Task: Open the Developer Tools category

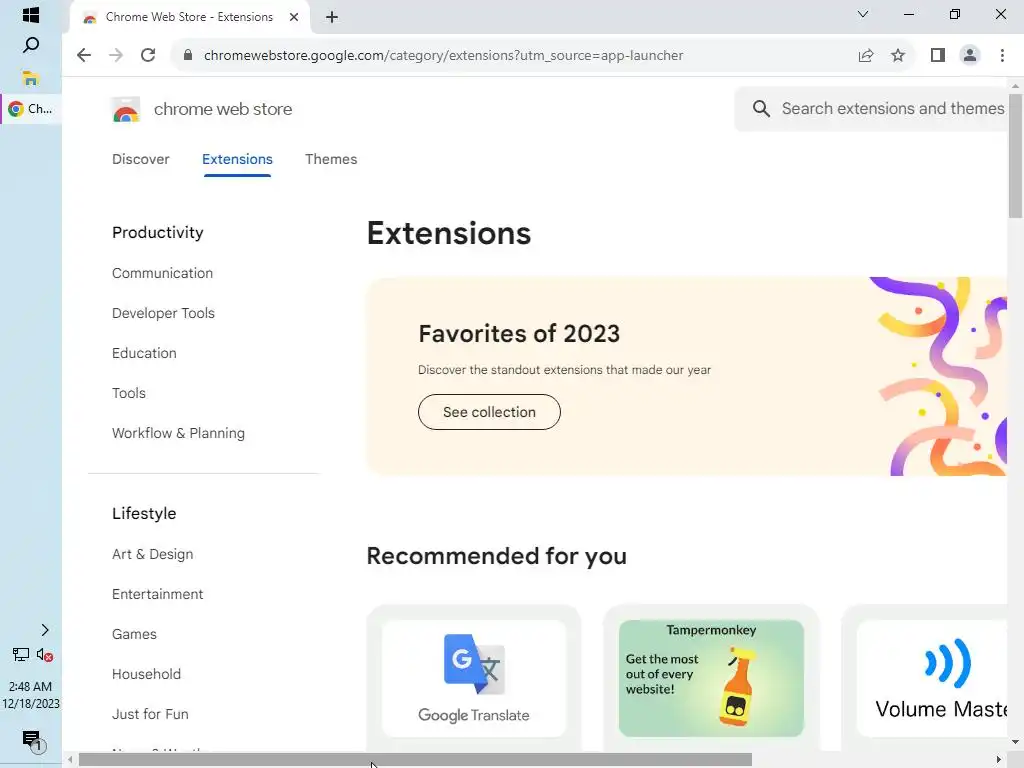Action: click(163, 313)
